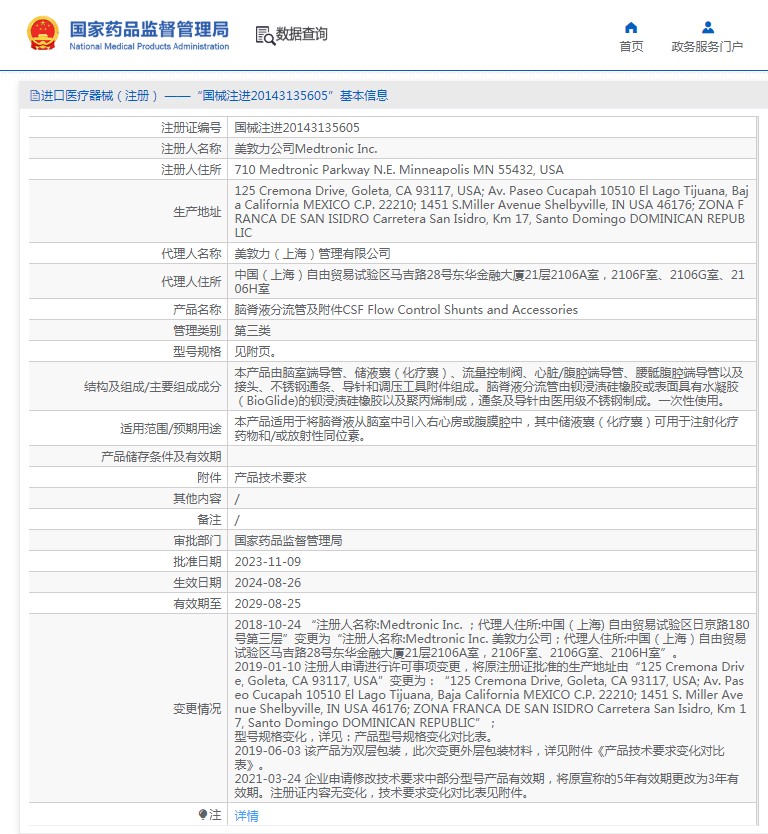Screen dimensions: 768x834
Task: Click registration number 国械注进20143135605 value cell
Action: 297,128
